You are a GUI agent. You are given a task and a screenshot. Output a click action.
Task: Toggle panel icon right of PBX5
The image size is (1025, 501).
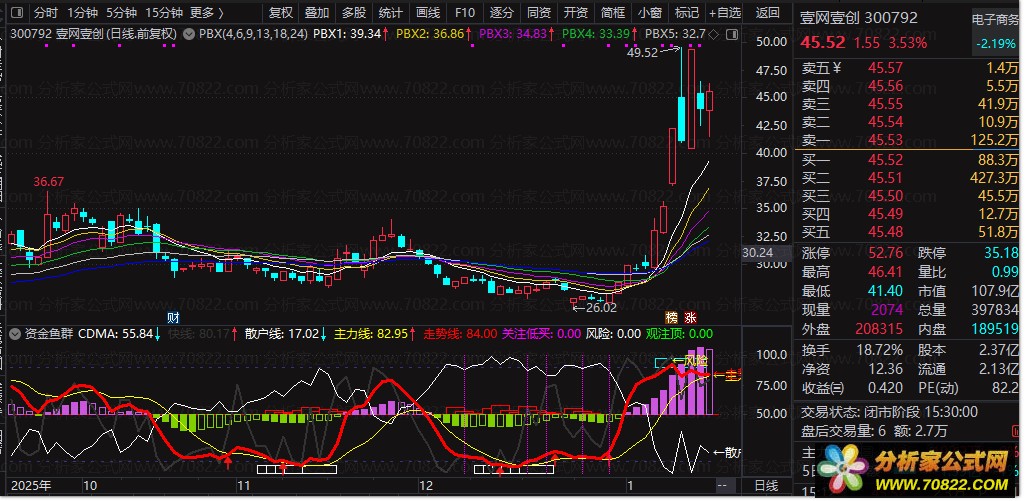731,34
